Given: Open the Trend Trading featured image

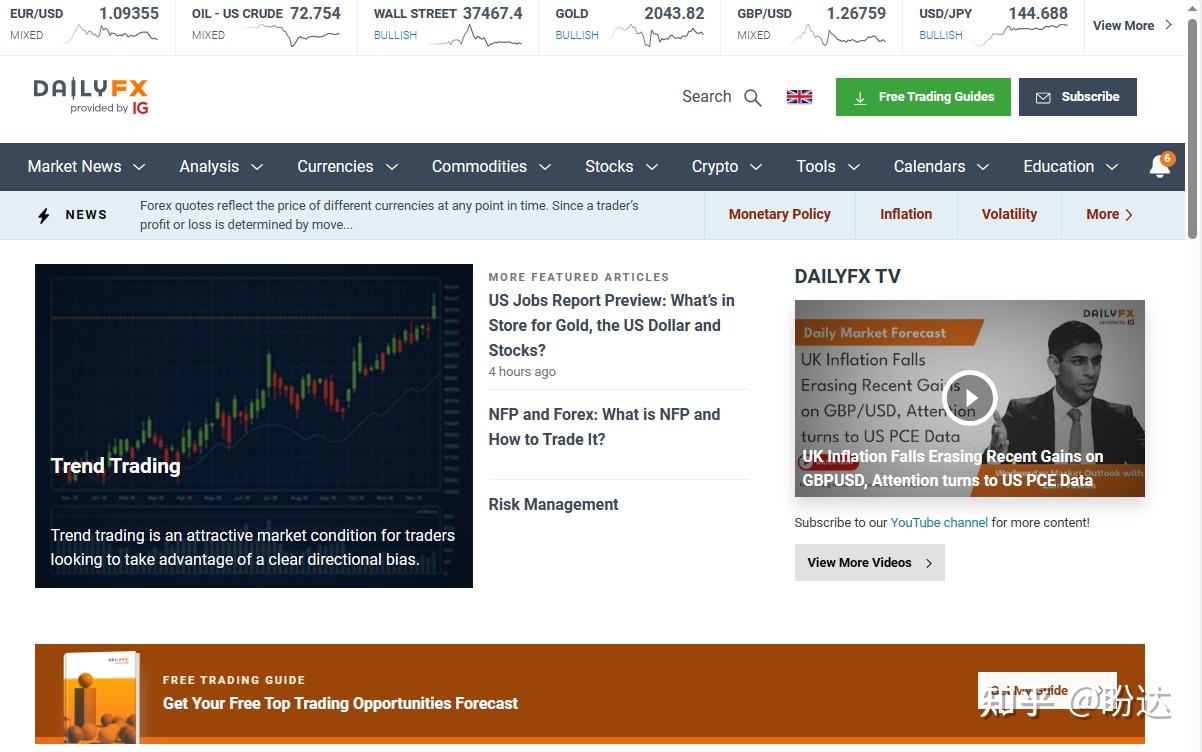Looking at the screenshot, I should (254, 426).
